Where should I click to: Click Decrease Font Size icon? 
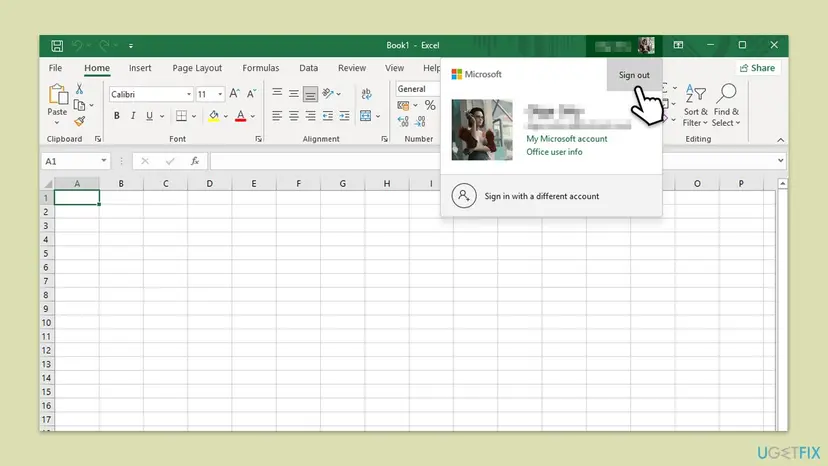click(252, 94)
